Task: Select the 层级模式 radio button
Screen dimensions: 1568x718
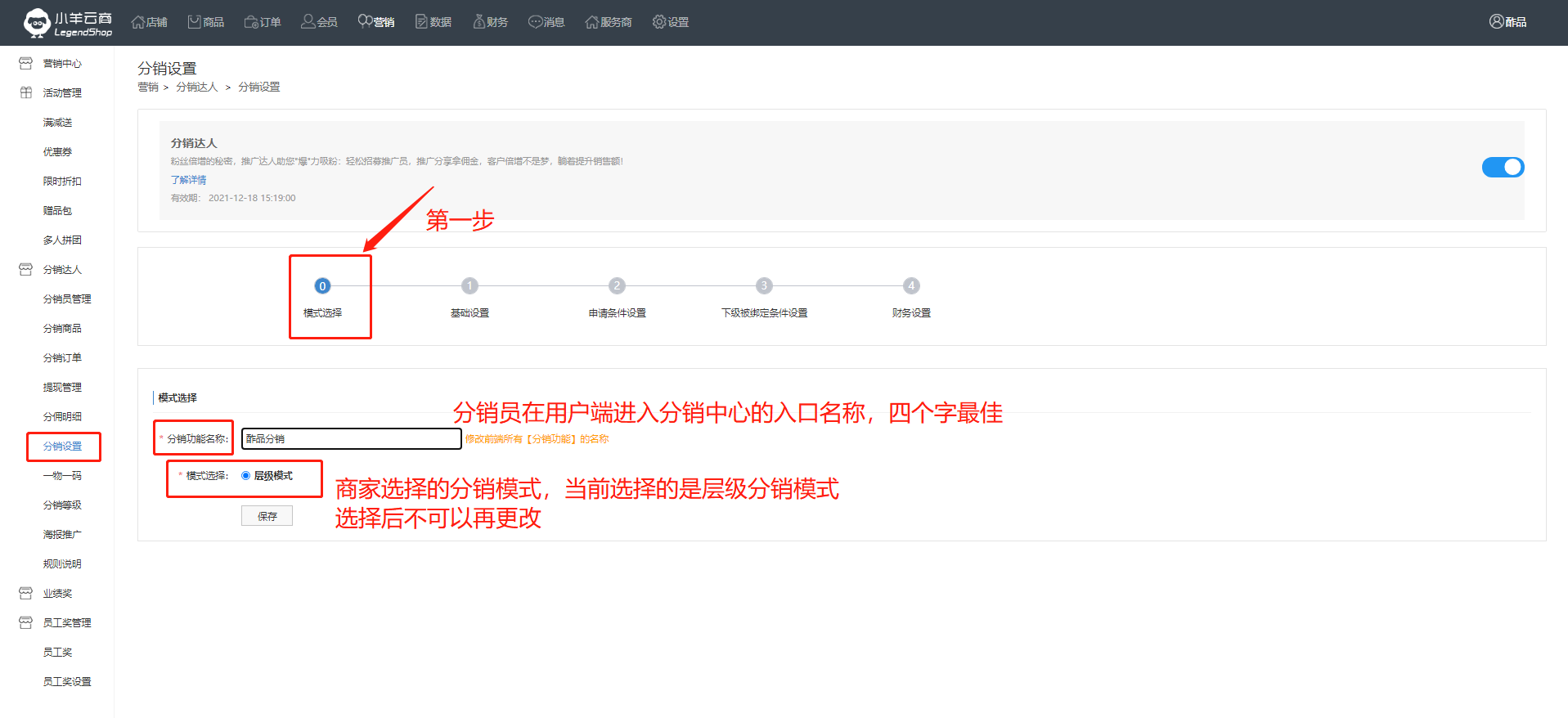Action: coord(245,476)
